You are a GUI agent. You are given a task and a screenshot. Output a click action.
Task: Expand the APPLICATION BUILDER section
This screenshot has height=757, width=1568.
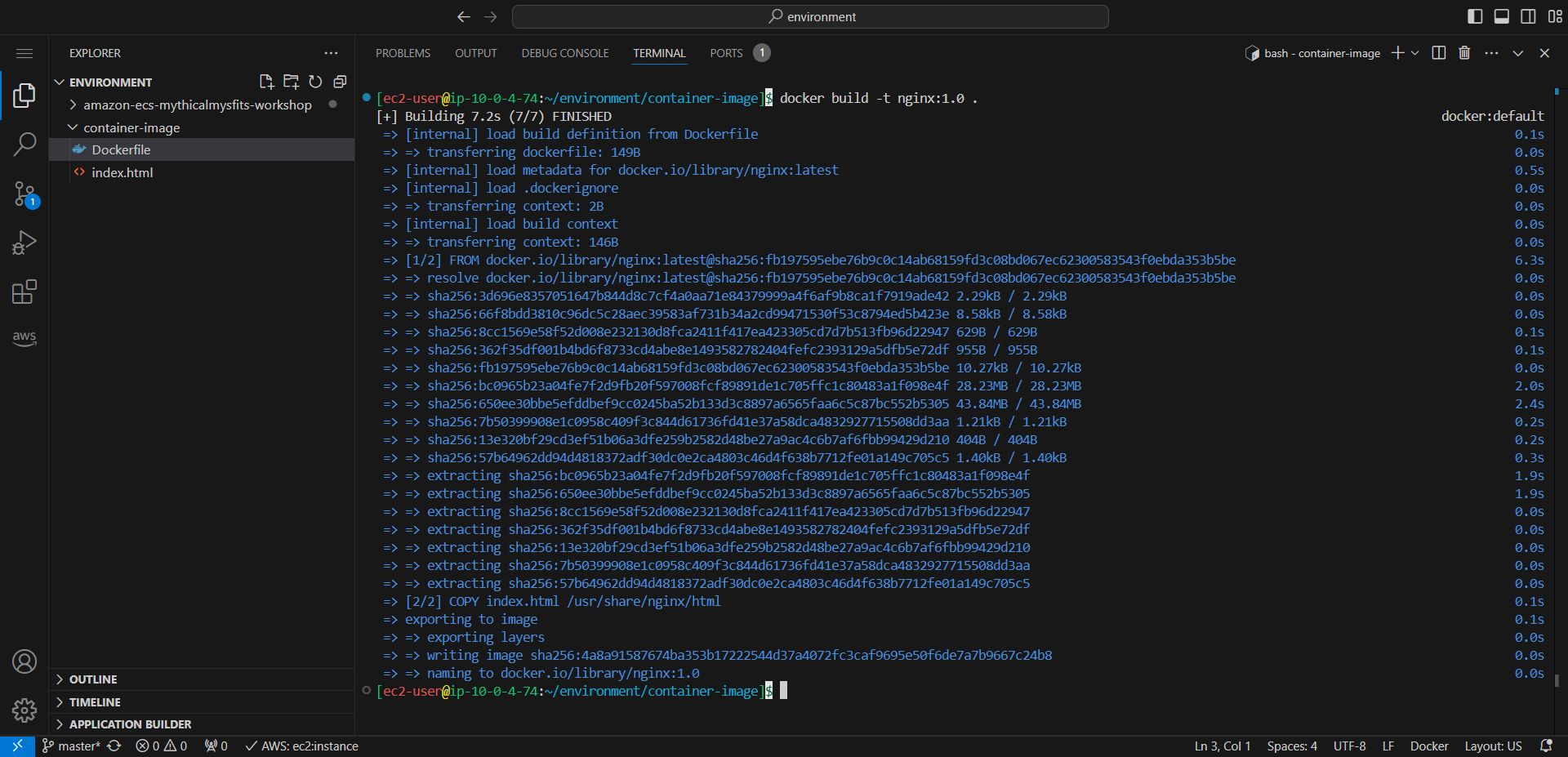(x=202, y=724)
